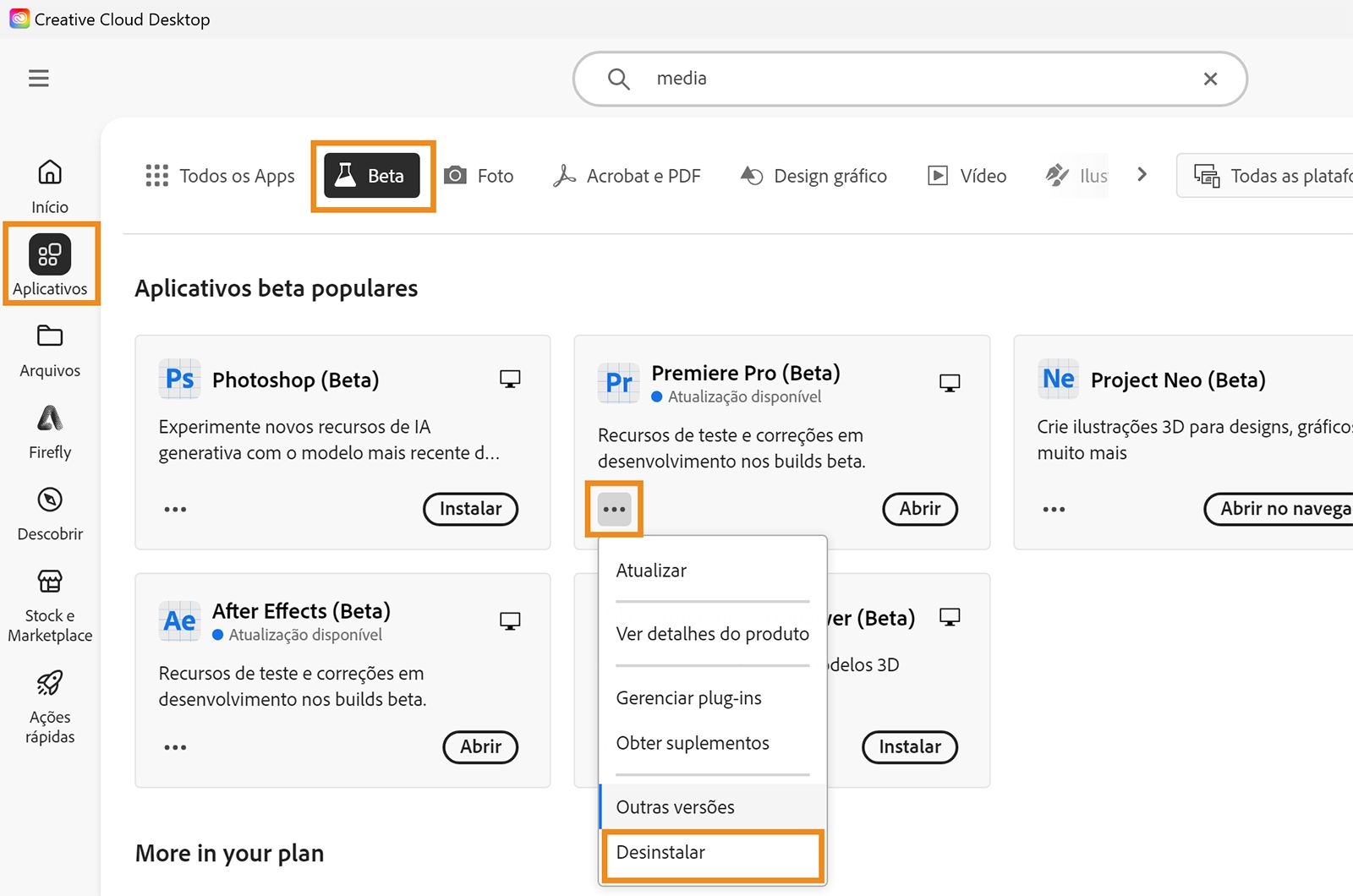Open Arquivos in the sidebar
The height and width of the screenshot is (896, 1353).
click(x=50, y=351)
